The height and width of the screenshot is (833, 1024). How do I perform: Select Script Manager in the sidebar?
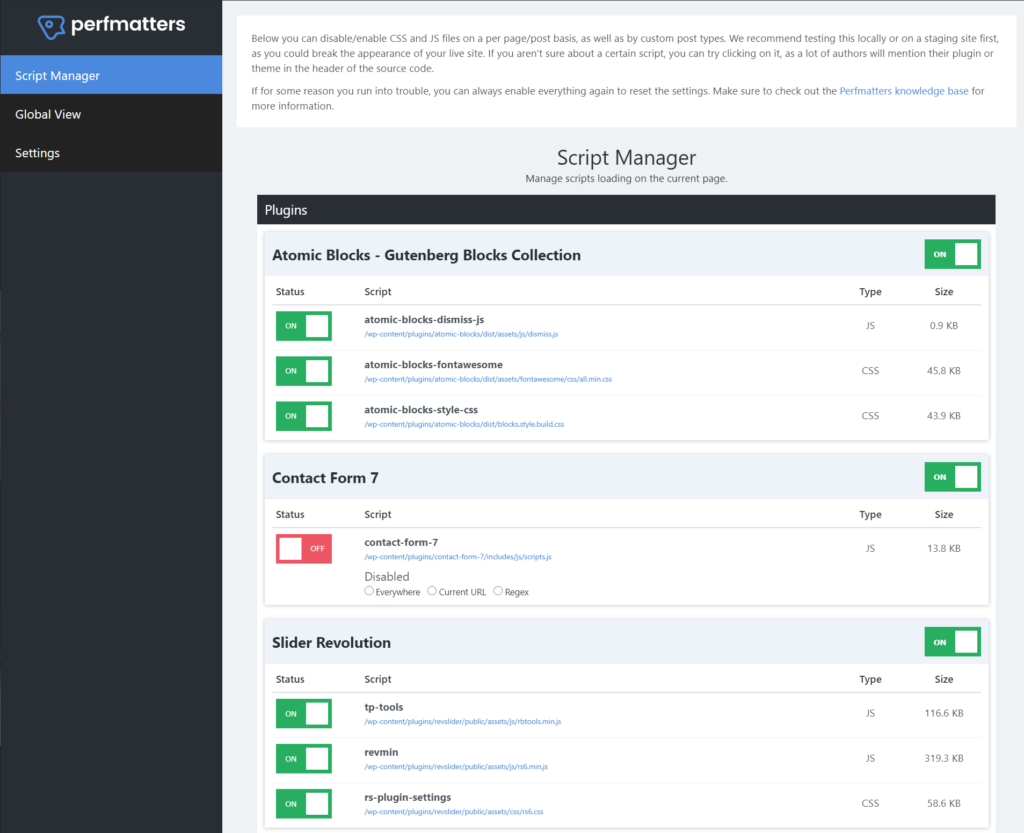point(58,74)
